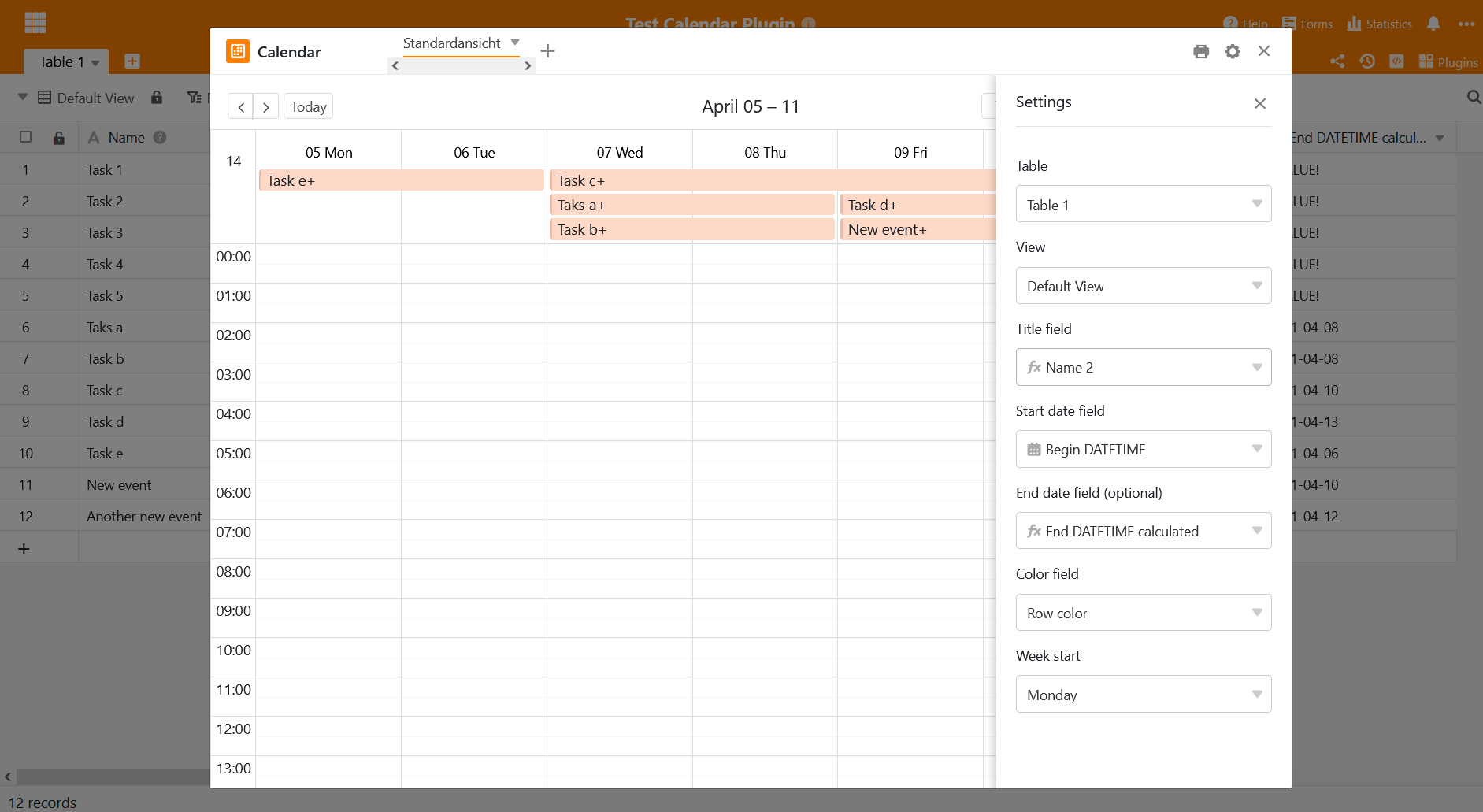Expand the Table dropdown showing Table 1
Image resolution: width=1483 pixels, height=812 pixels.
point(1143,205)
